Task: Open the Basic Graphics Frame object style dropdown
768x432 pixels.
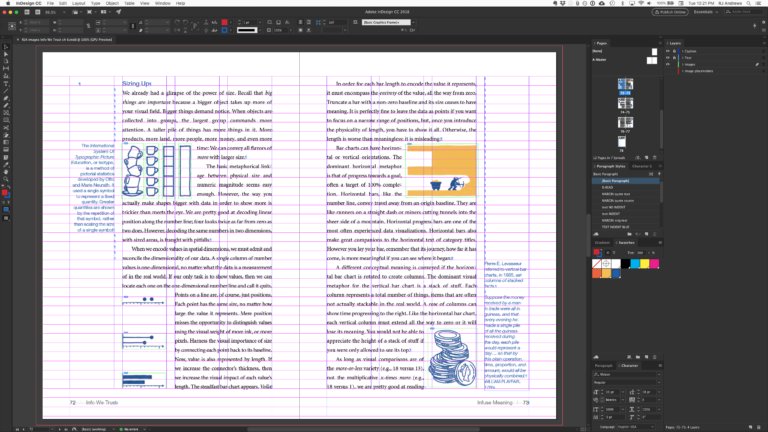Action: pos(413,23)
